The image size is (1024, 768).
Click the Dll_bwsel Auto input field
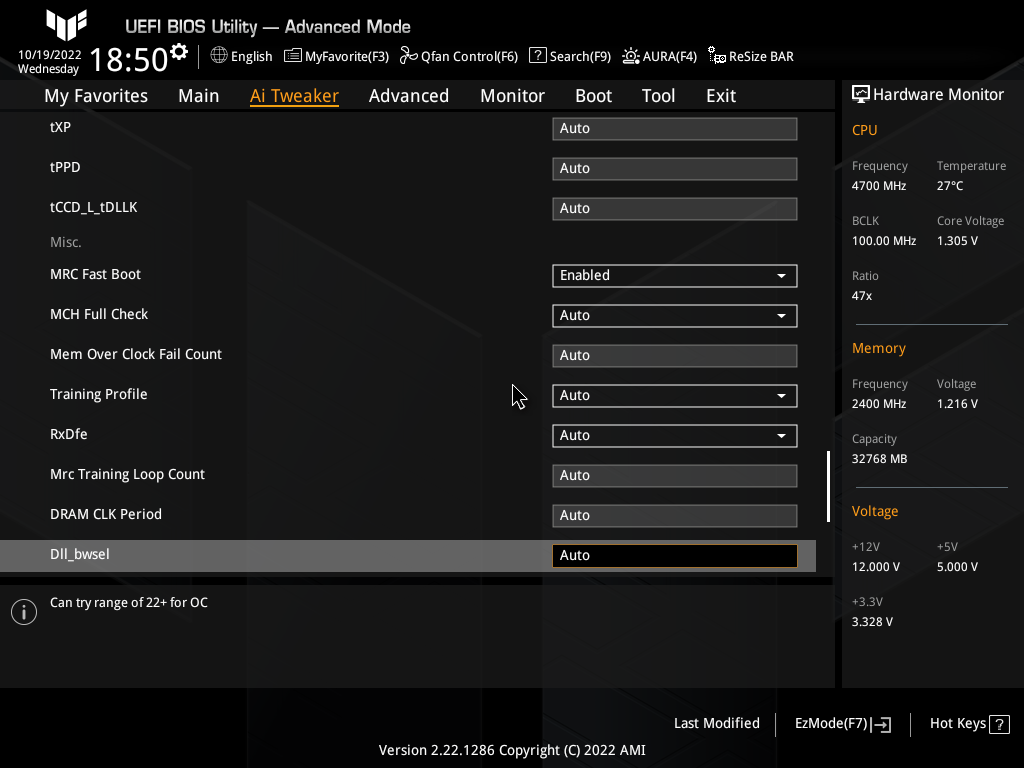click(x=674, y=555)
